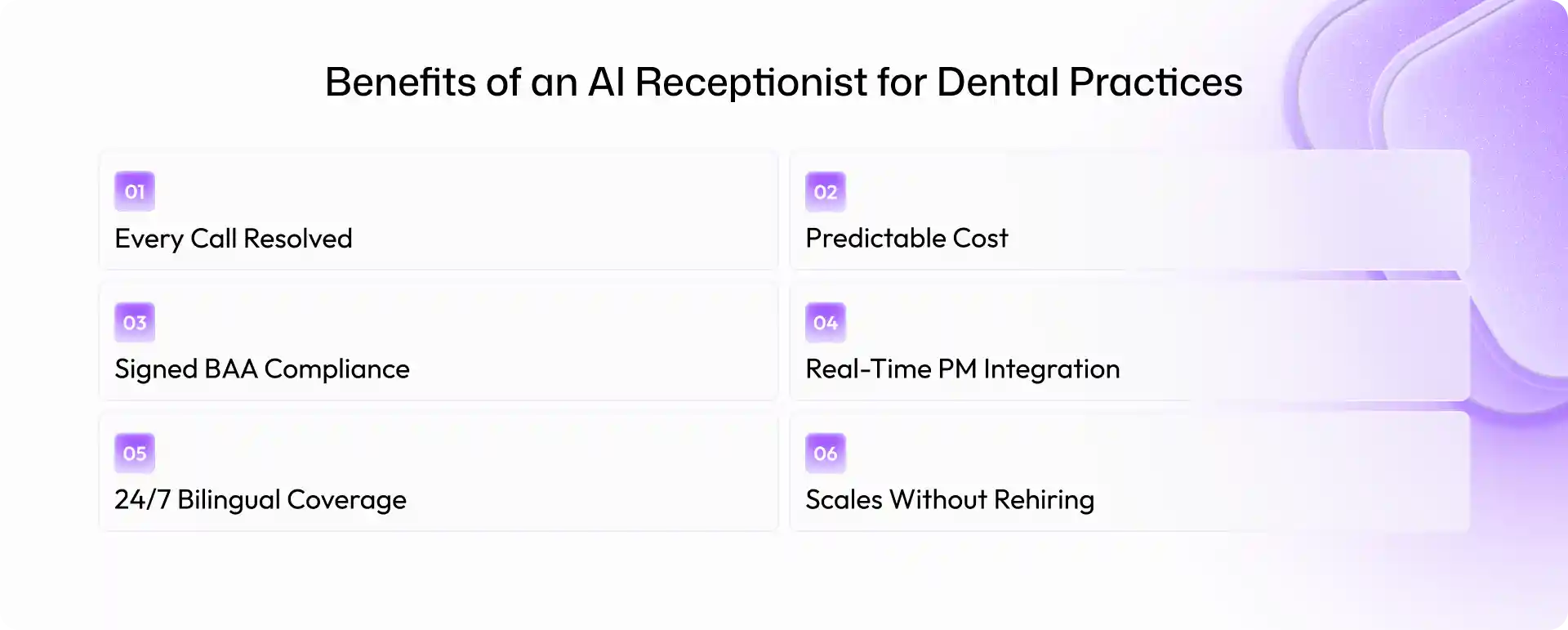Select the 03 purple badge
The width and height of the screenshot is (1568, 630).
tap(135, 323)
